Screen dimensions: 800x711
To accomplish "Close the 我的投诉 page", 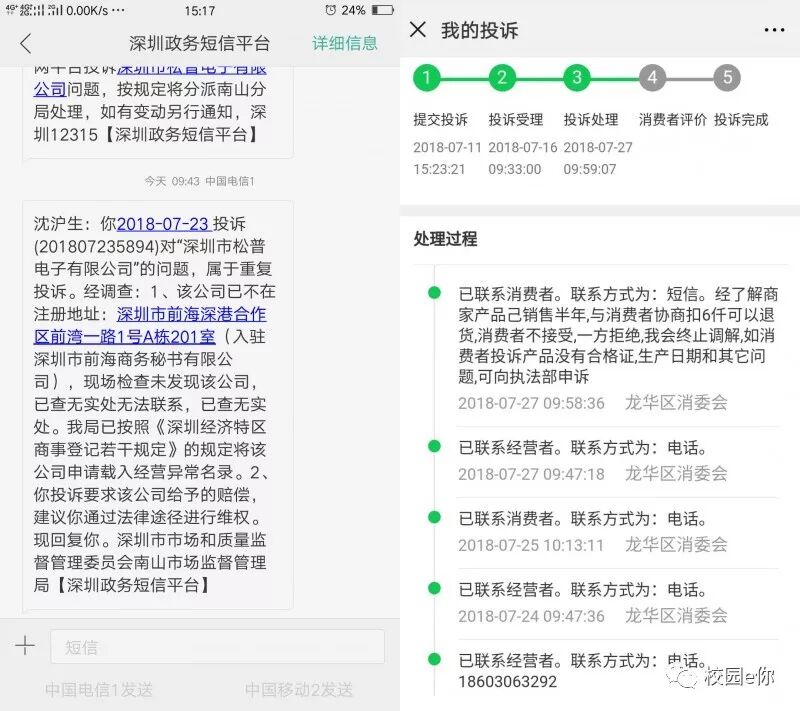I will [x=418, y=30].
